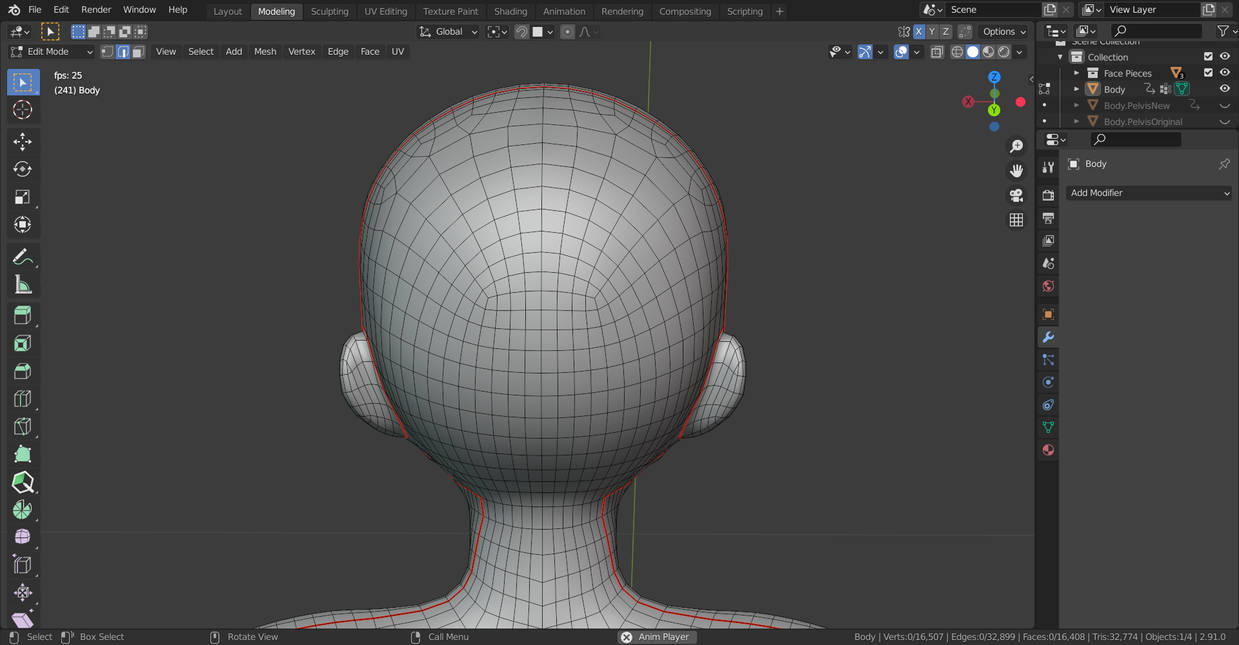Image resolution: width=1239 pixels, height=645 pixels.
Task: Select the Inset Faces tool
Action: coord(22,344)
